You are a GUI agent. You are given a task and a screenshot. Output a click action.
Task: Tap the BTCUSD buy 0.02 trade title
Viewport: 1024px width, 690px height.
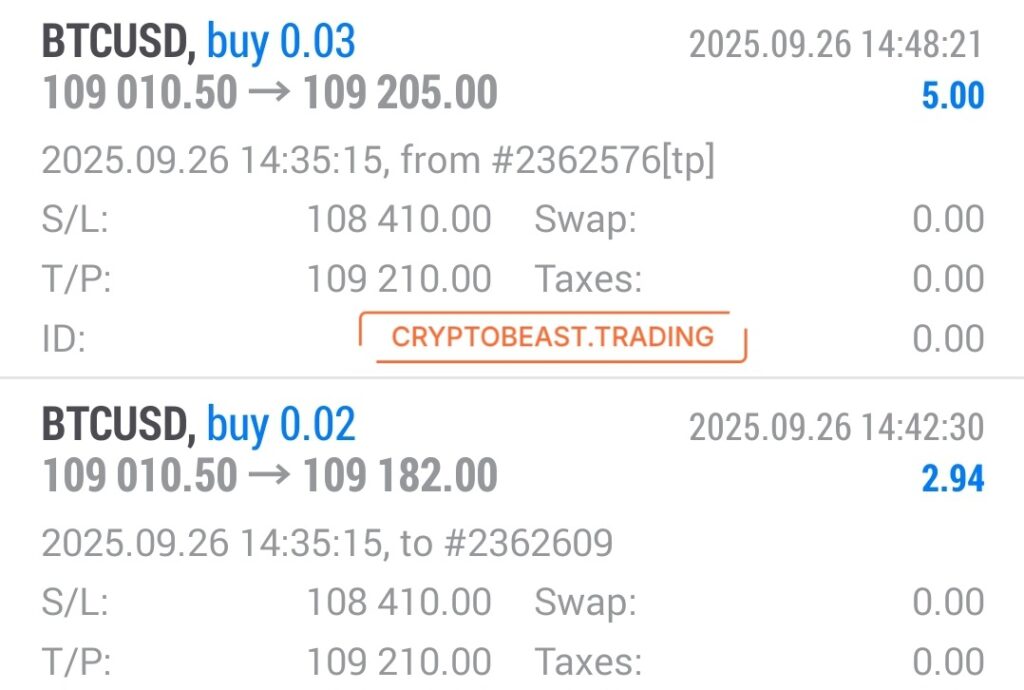point(199,424)
